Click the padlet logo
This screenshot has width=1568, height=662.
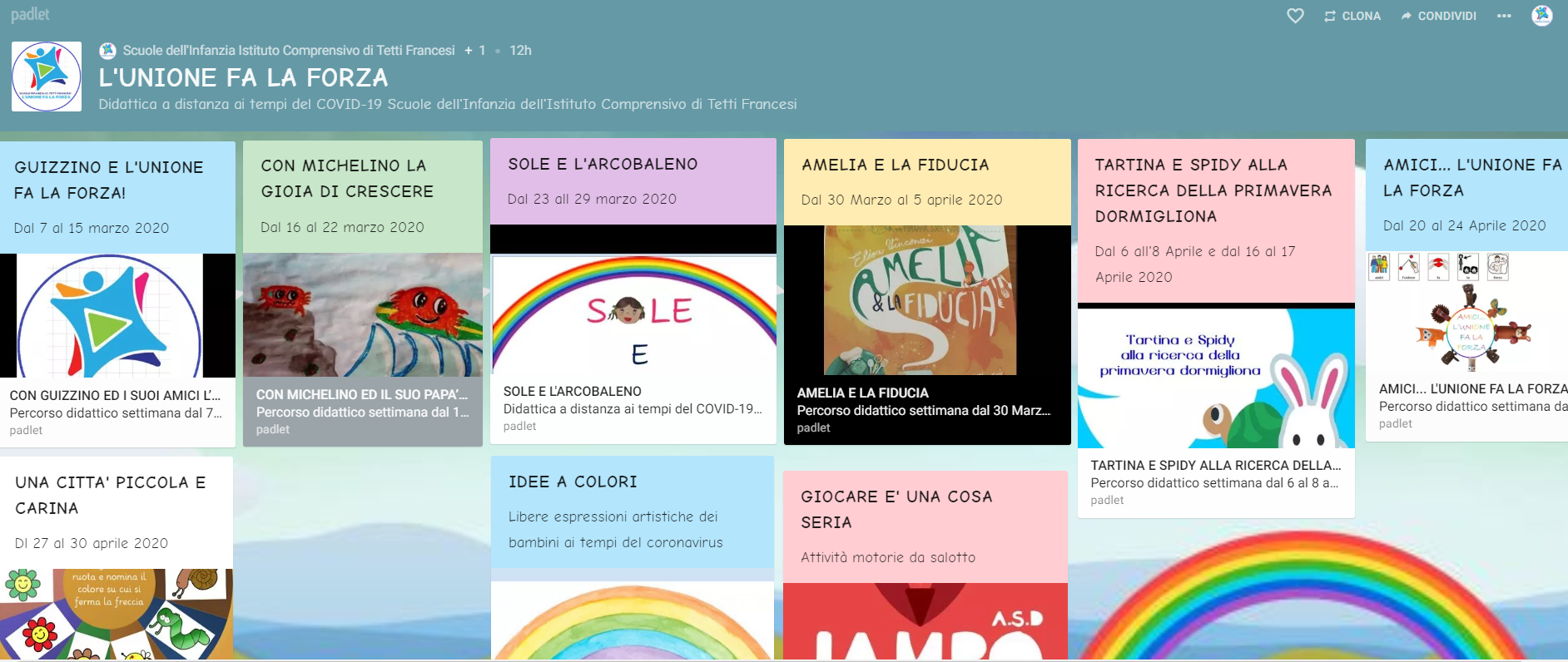pyautogui.click(x=30, y=14)
